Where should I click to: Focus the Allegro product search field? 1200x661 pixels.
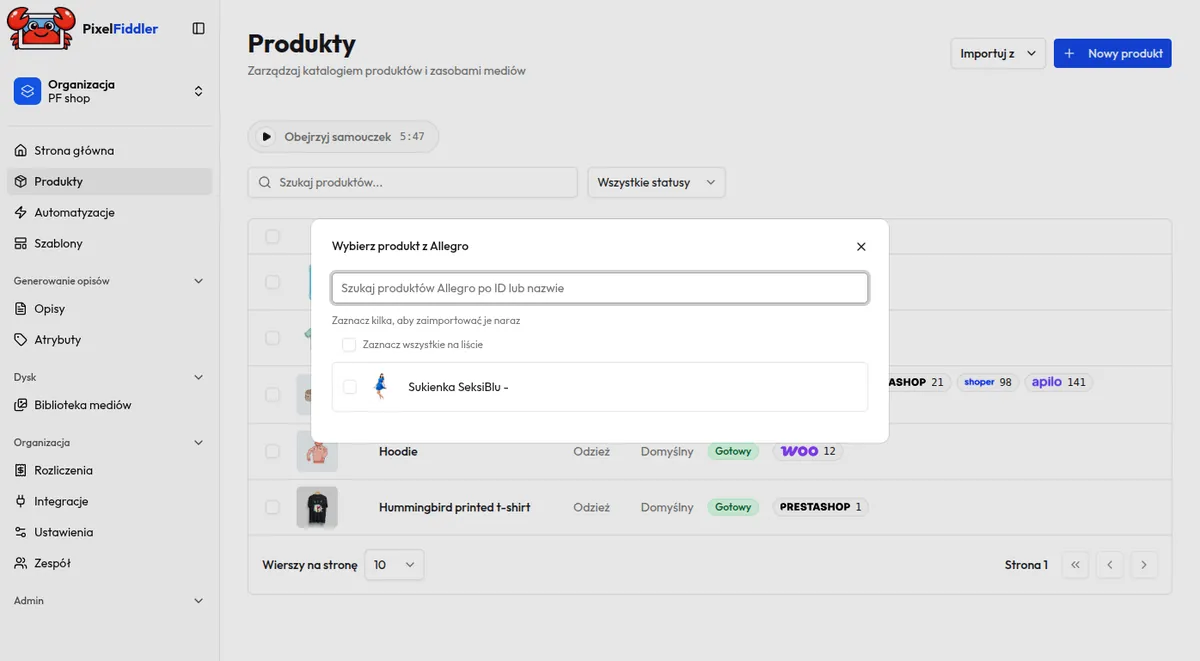[600, 288]
